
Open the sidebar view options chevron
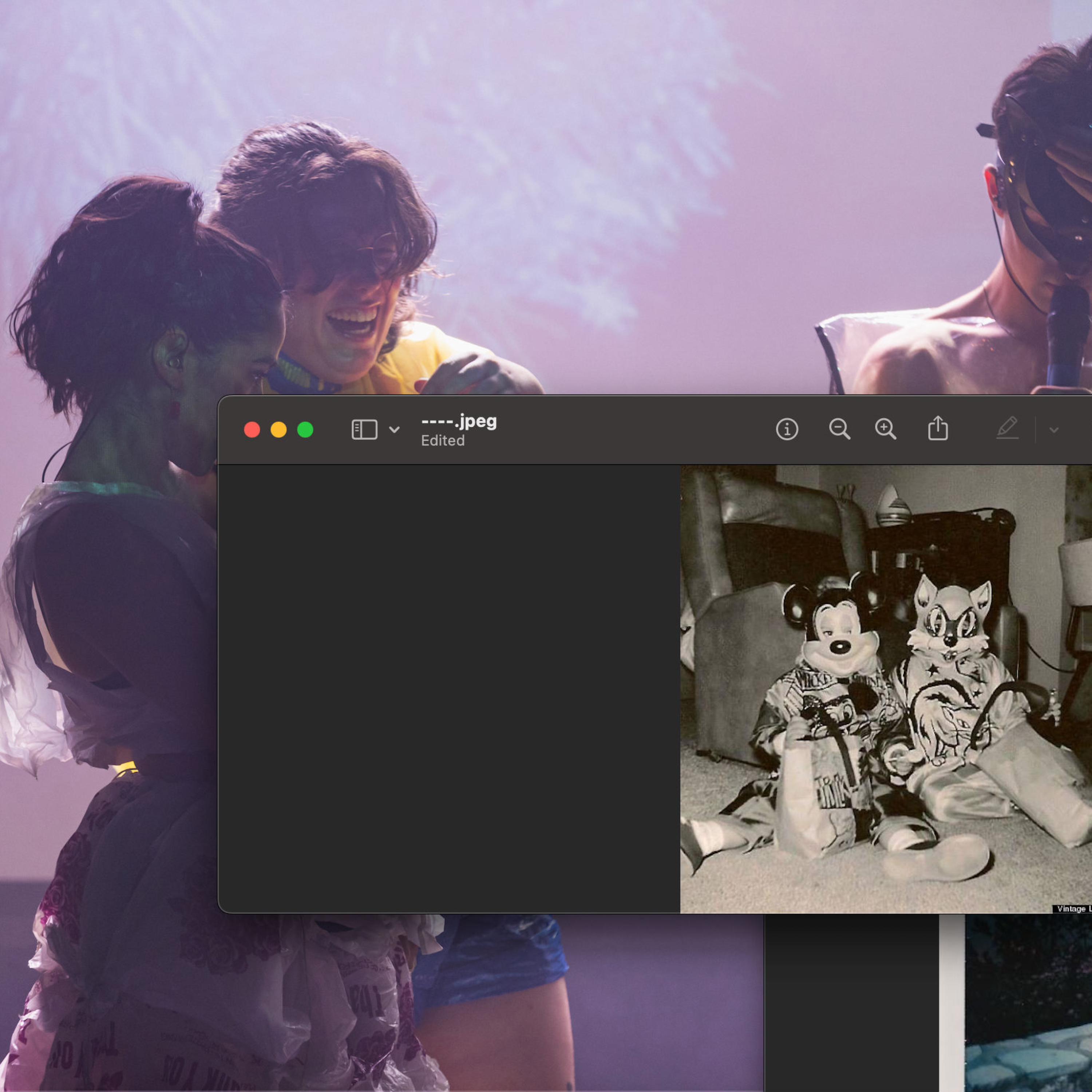tap(395, 430)
